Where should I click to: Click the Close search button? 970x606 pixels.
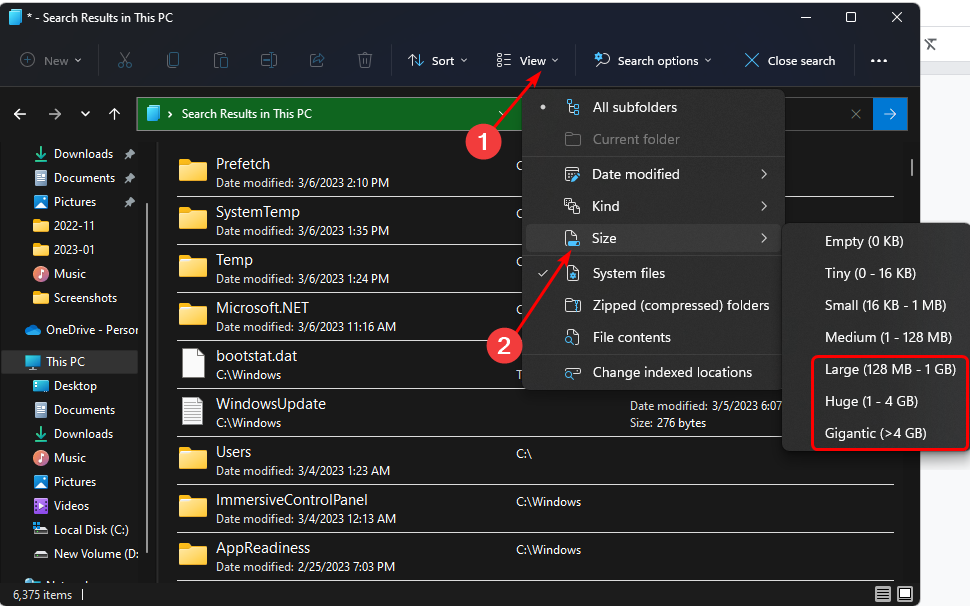coord(789,60)
